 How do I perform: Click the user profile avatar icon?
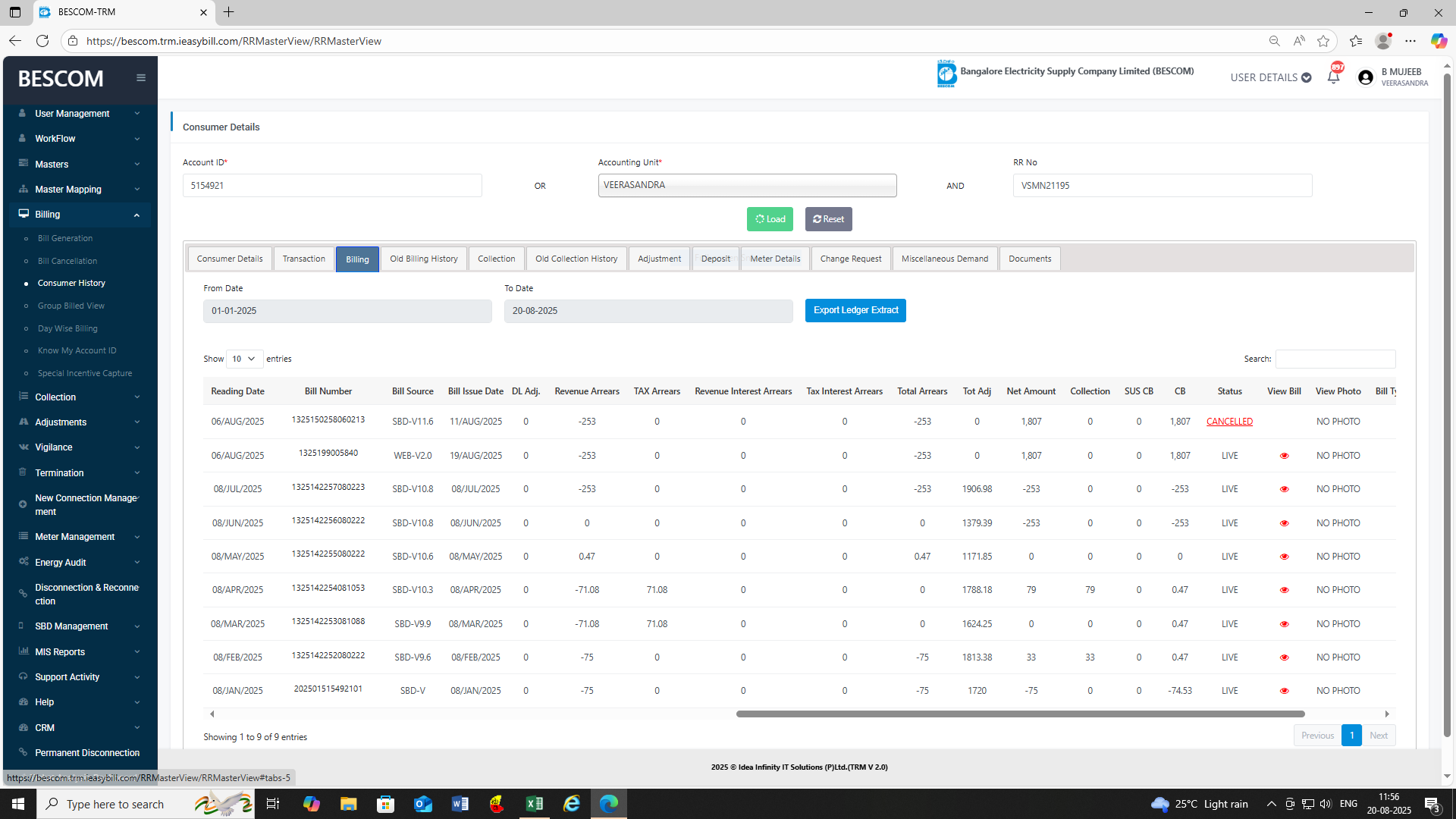1366,77
